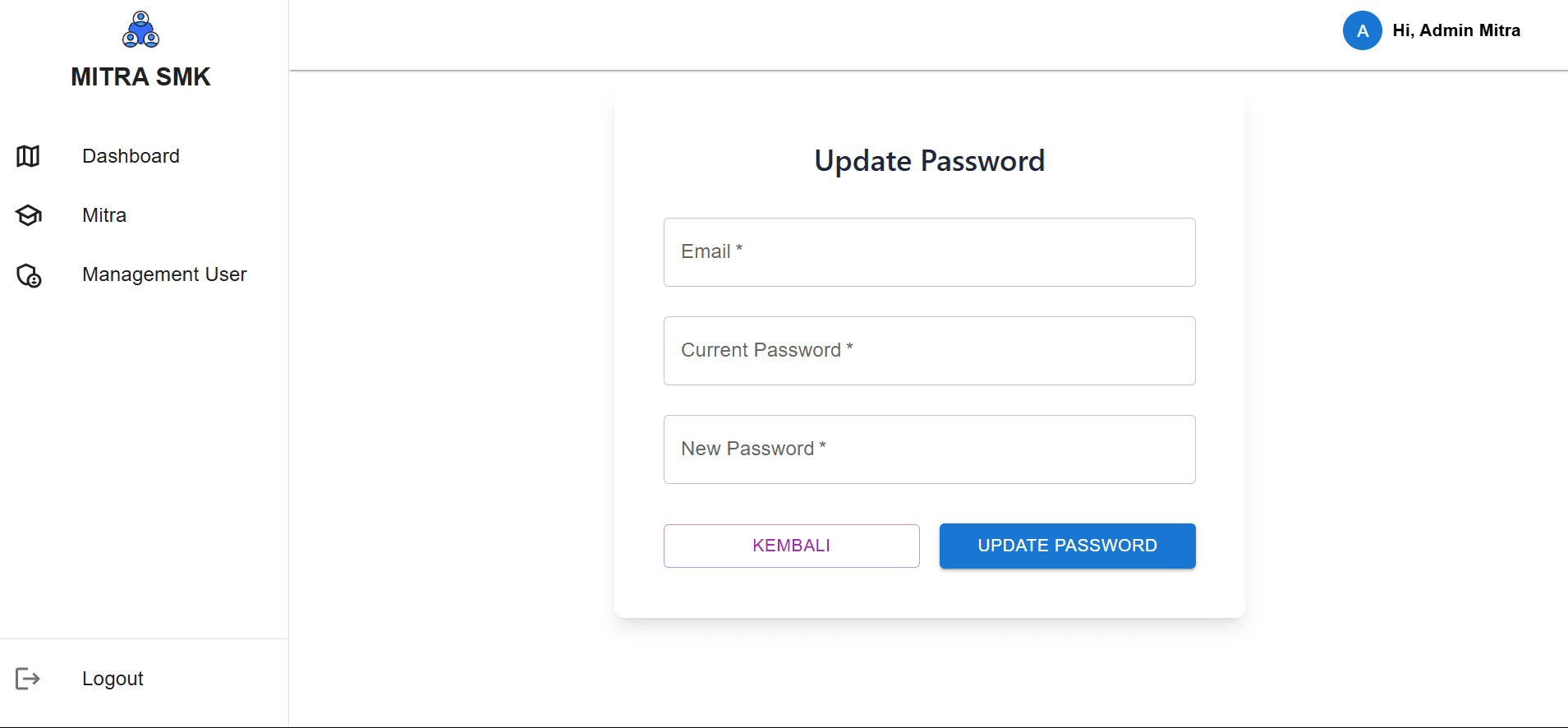Click the MITRA SMK title text

[140, 76]
